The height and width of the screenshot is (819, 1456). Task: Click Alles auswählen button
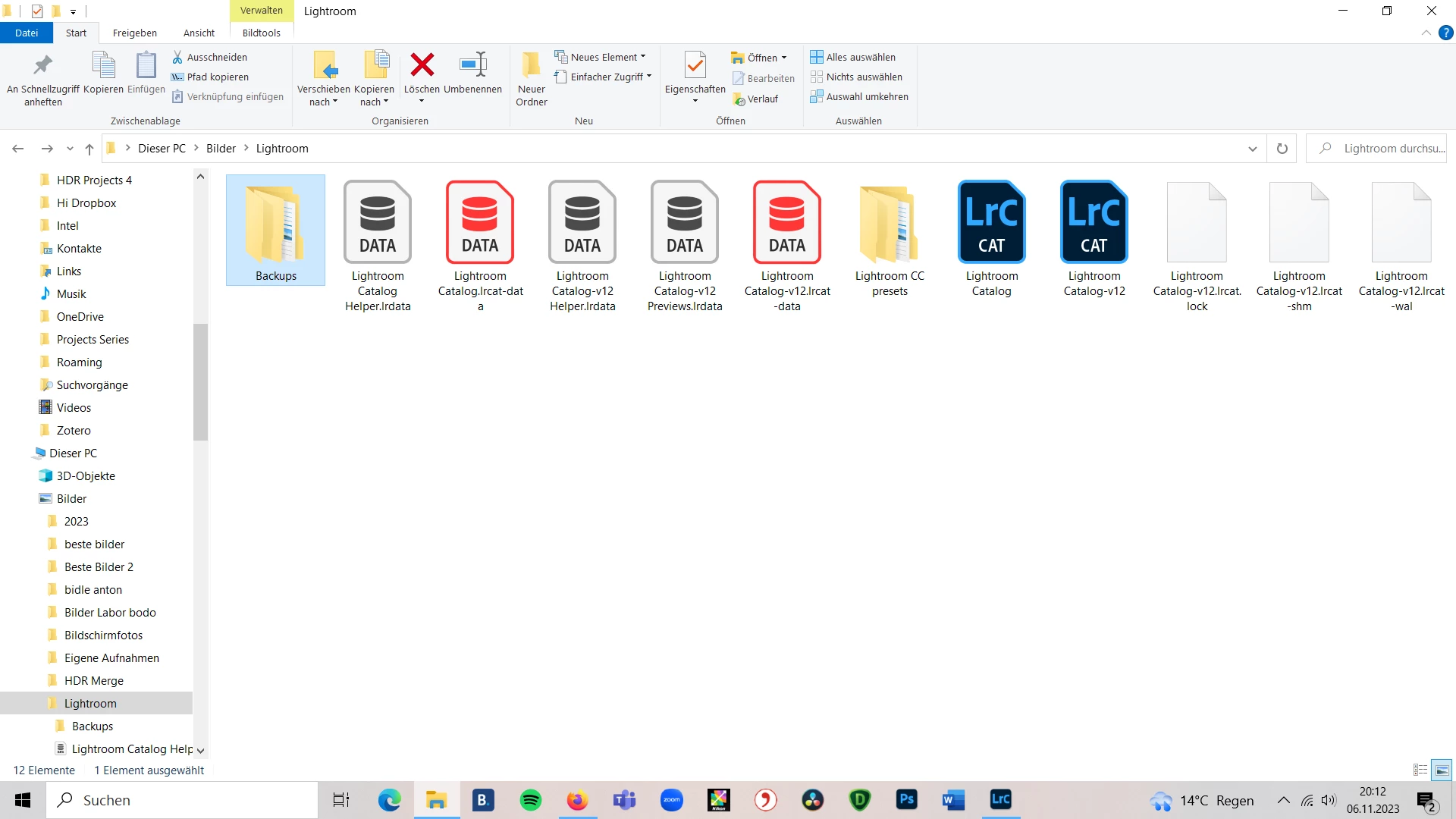pos(853,57)
